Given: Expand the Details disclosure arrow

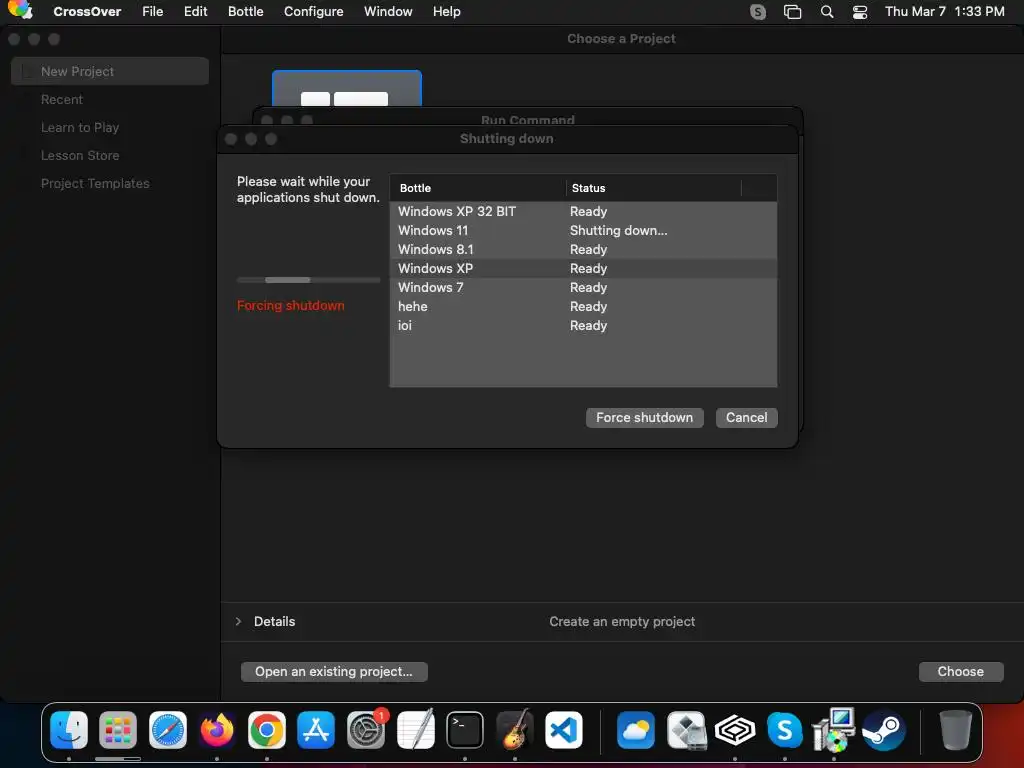Looking at the screenshot, I should click(x=238, y=621).
